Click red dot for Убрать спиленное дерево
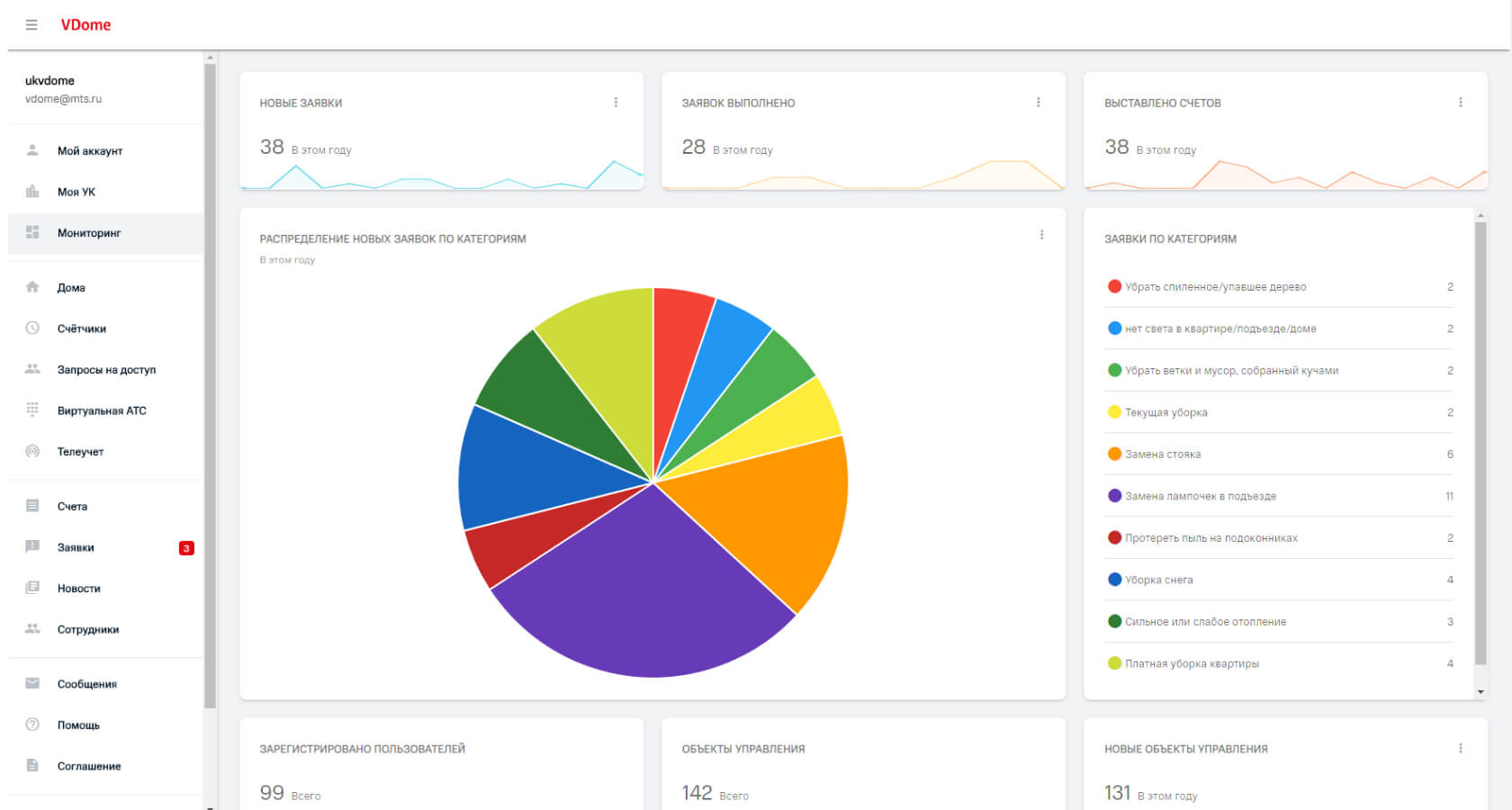Viewport: 1512px width, 810px height. 1114,286
